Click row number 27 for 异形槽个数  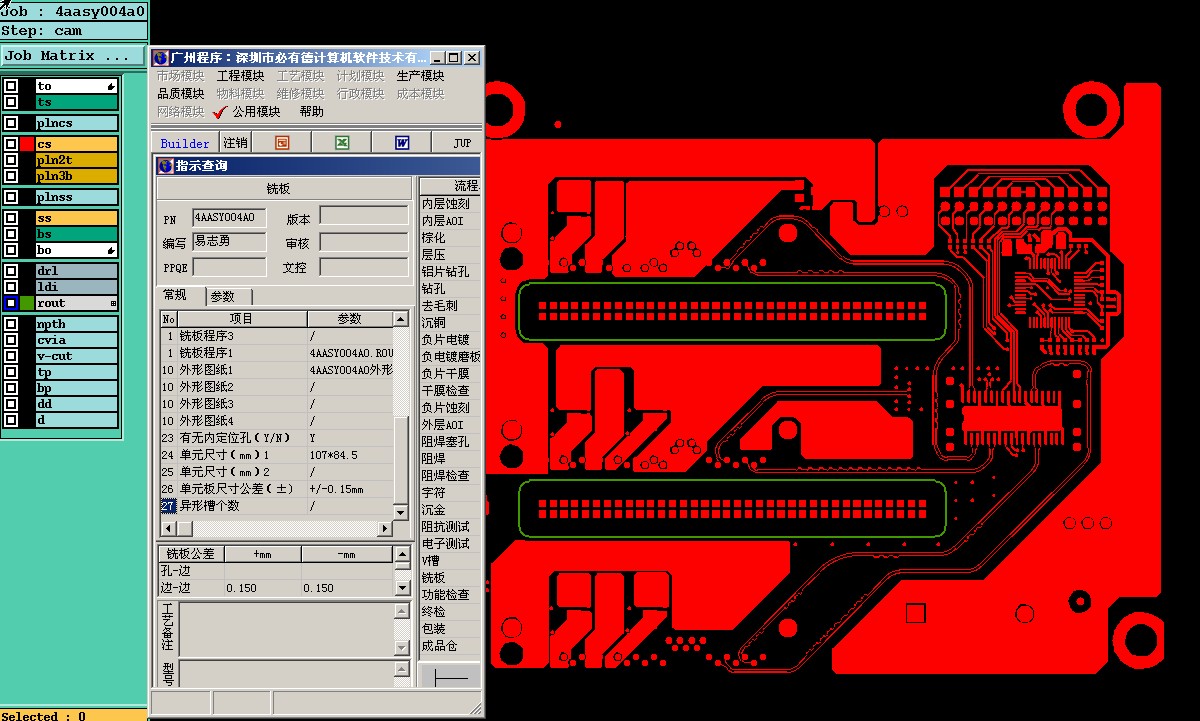[x=168, y=506]
